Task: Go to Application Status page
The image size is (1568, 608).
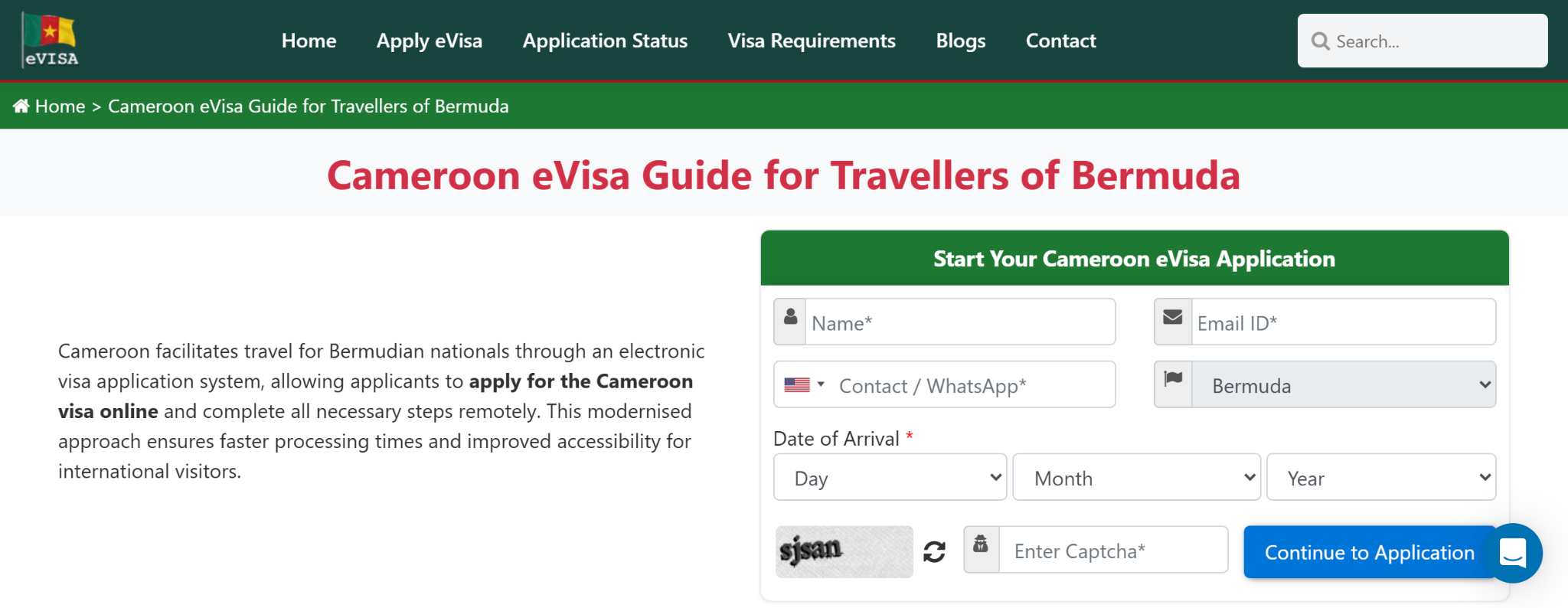Action: pos(605,41)
